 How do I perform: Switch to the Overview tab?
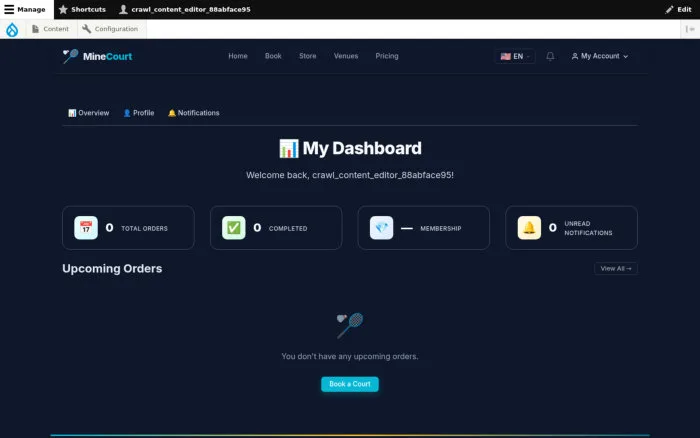(x=88, y=113)
